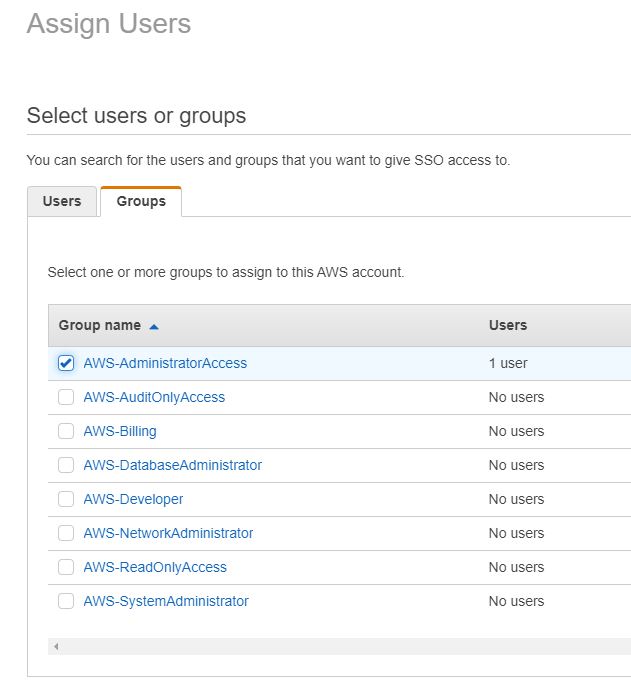Select the AWS-ReadOnlyAccess checkbox
This screenshot has height=686, width=631.
coord(66,567)
